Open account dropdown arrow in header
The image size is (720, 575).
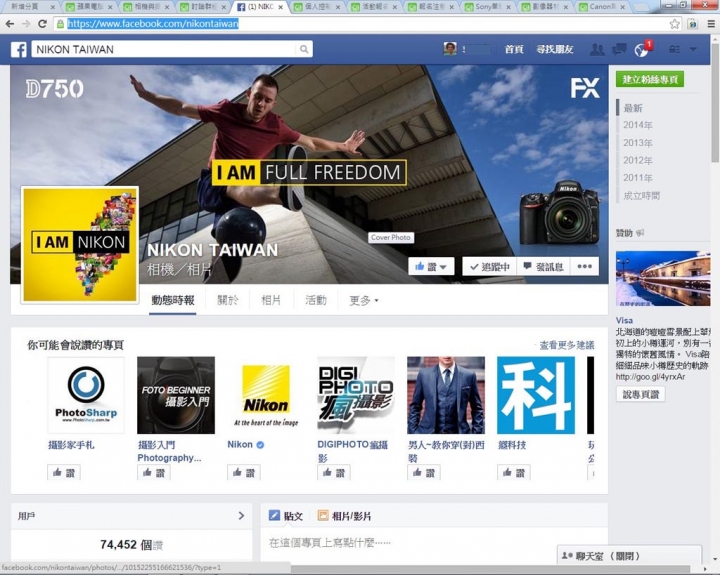click(693, 49)
